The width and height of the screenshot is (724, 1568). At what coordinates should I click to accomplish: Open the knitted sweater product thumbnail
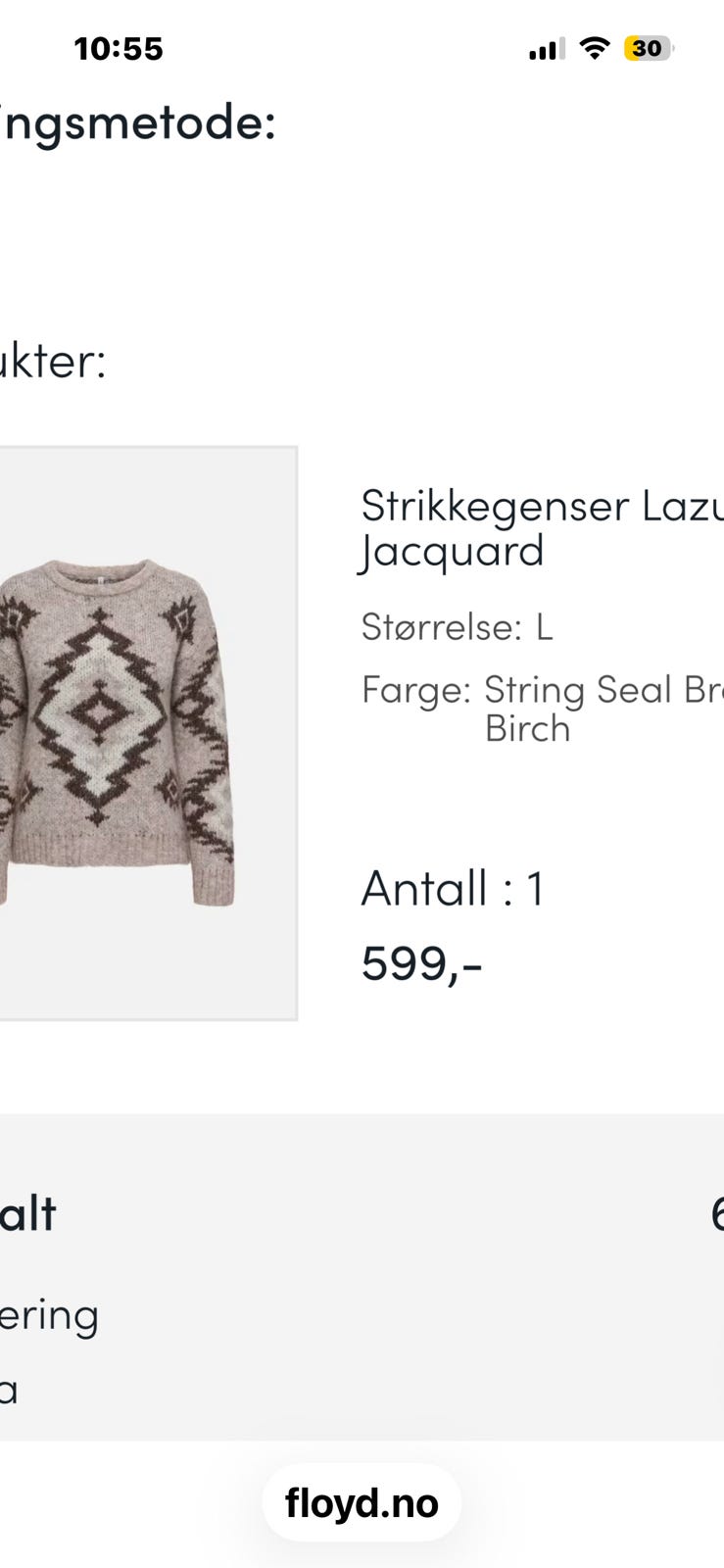coord(147,733)
